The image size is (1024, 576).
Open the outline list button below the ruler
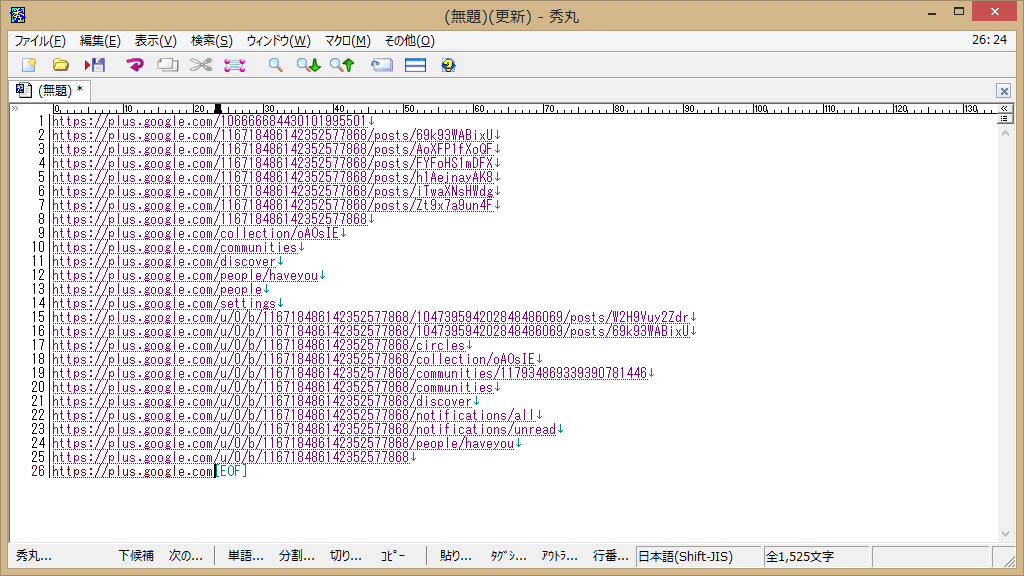1005,118
